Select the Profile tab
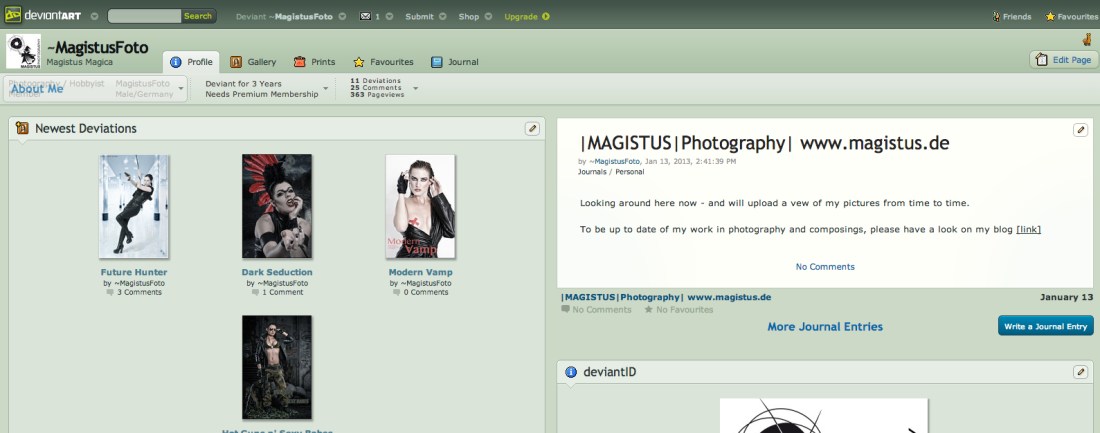 point(192,62)
